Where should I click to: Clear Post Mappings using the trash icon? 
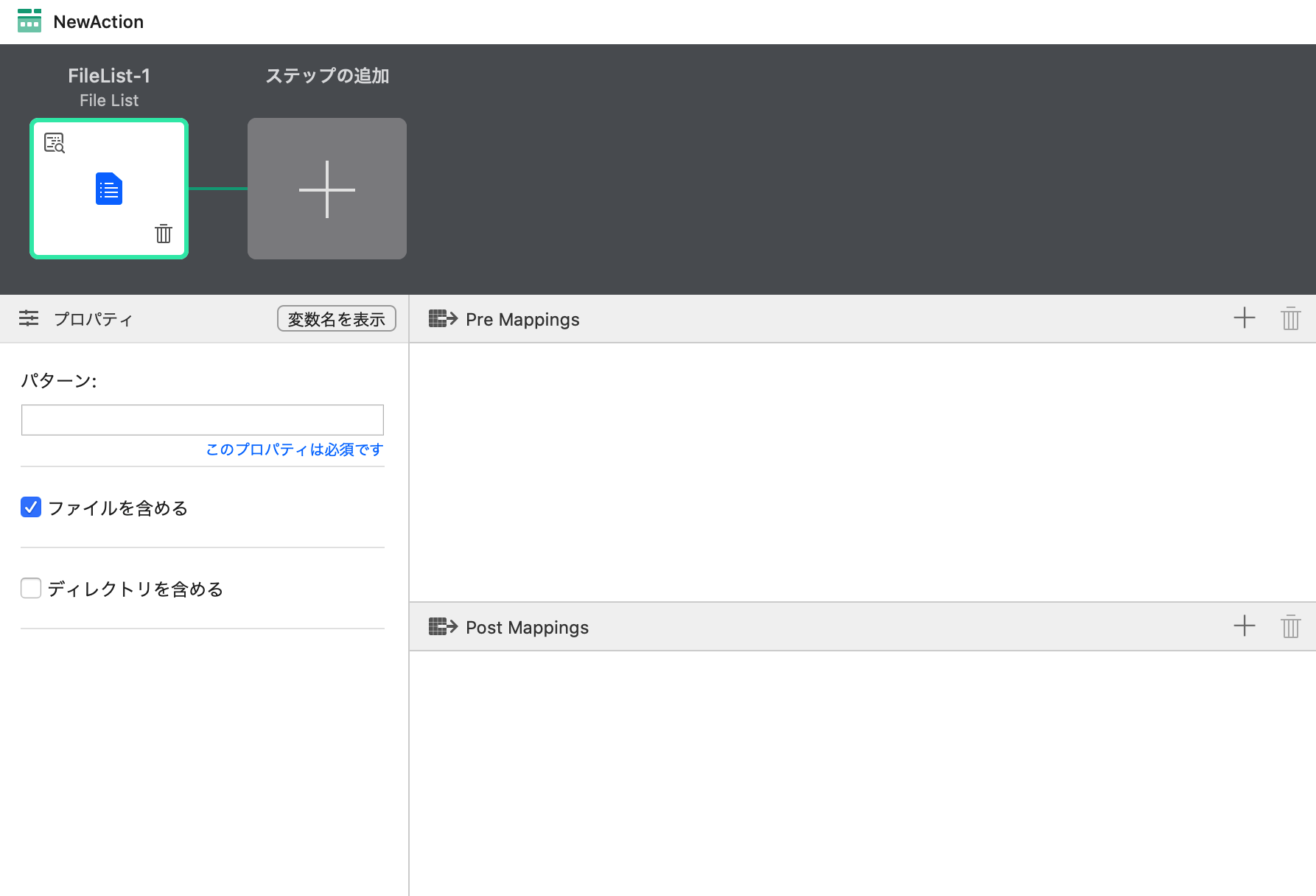click(1291, 626)
